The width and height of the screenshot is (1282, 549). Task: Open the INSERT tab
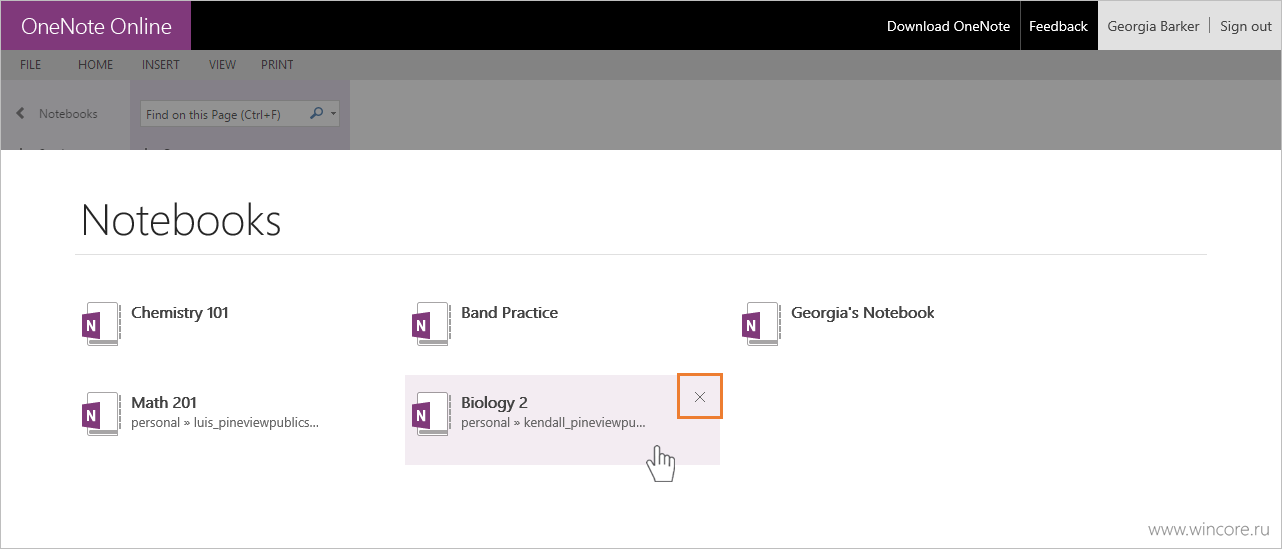pyautogui.click(x=161, y=65)
